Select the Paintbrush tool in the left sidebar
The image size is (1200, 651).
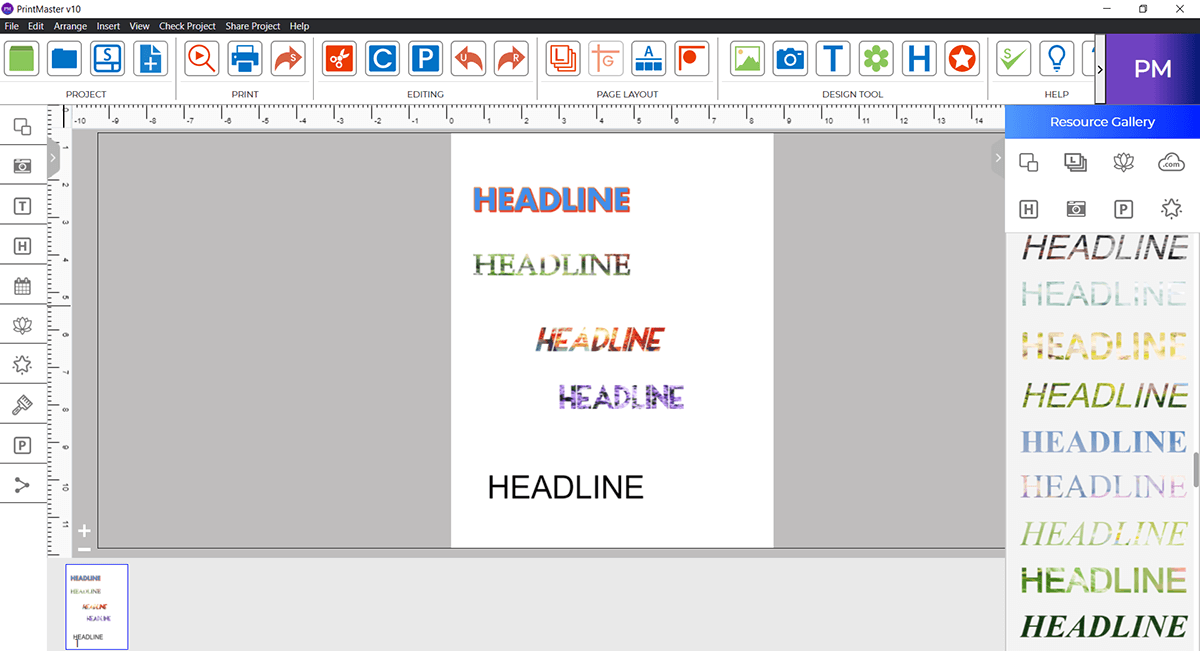tap(23, 404)
